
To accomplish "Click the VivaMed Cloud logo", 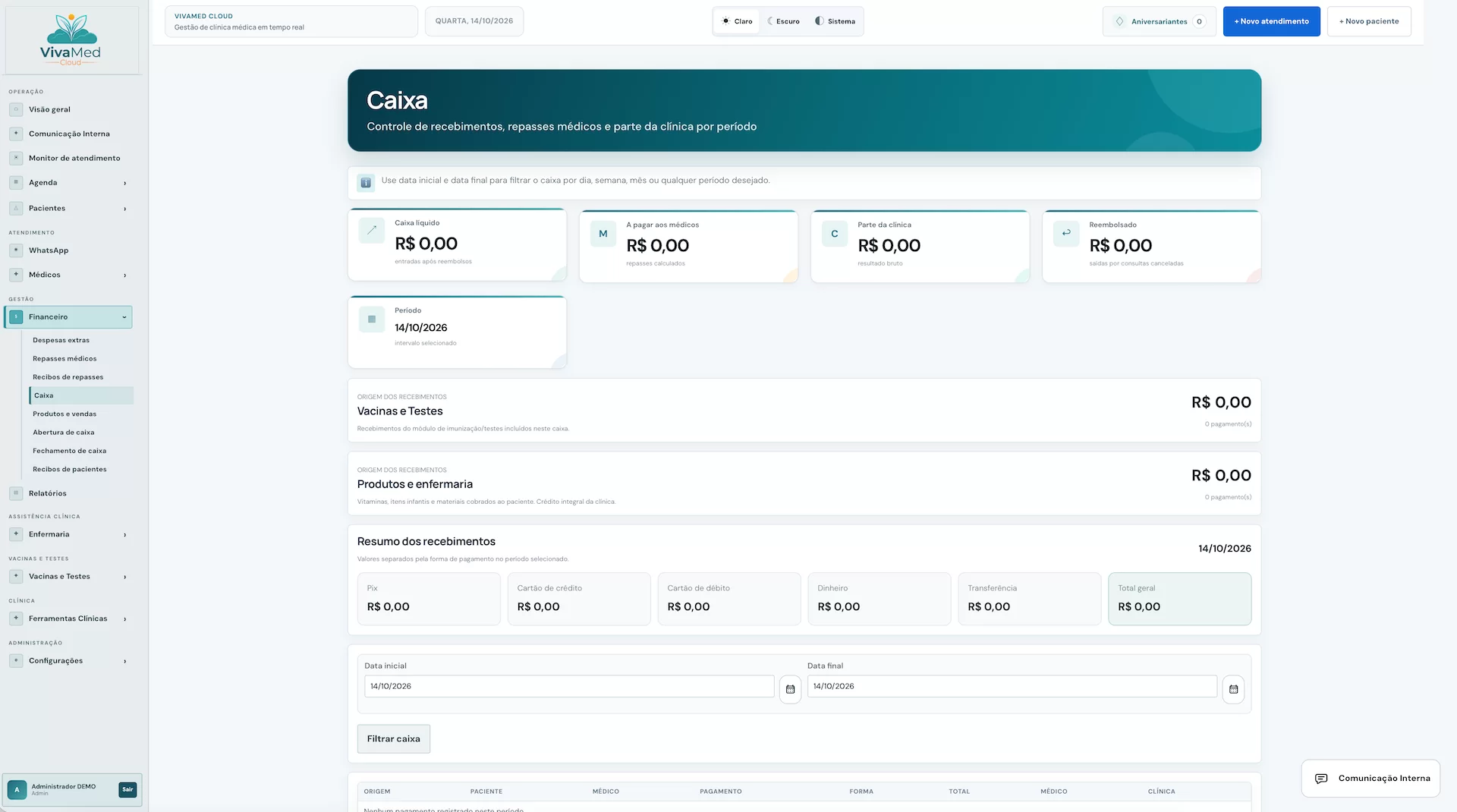I will pyautogui.click(x=71, y=40).
